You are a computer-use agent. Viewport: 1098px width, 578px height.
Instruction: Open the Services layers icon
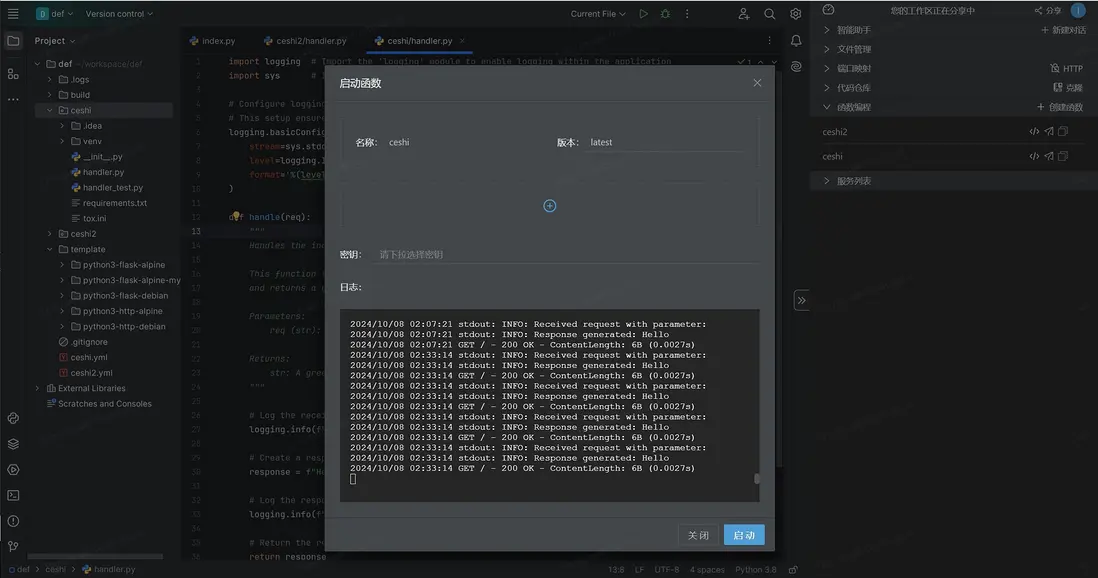coord(13,444)
